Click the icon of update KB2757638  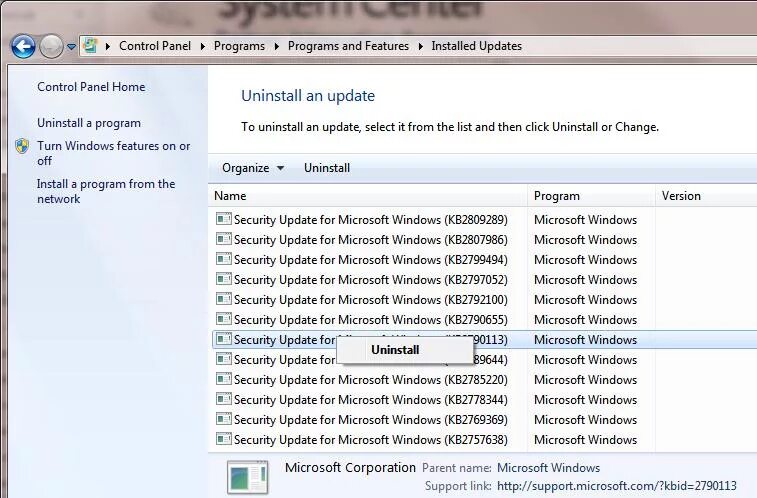(x=224, y=440)
